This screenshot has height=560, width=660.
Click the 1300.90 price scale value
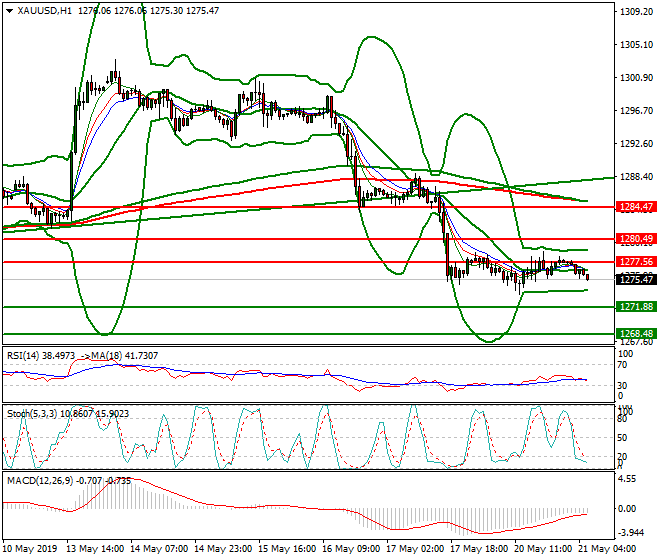point(636,78)
